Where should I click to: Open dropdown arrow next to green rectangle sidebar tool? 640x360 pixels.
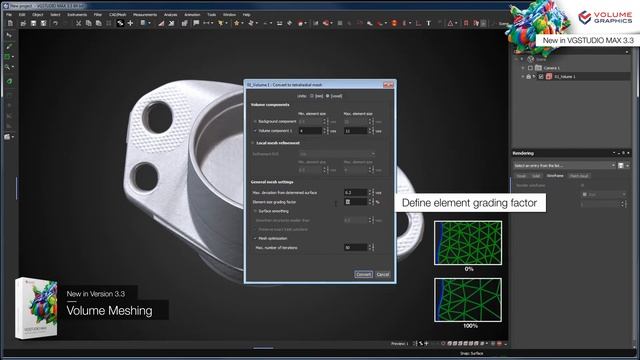pos(13,57)
